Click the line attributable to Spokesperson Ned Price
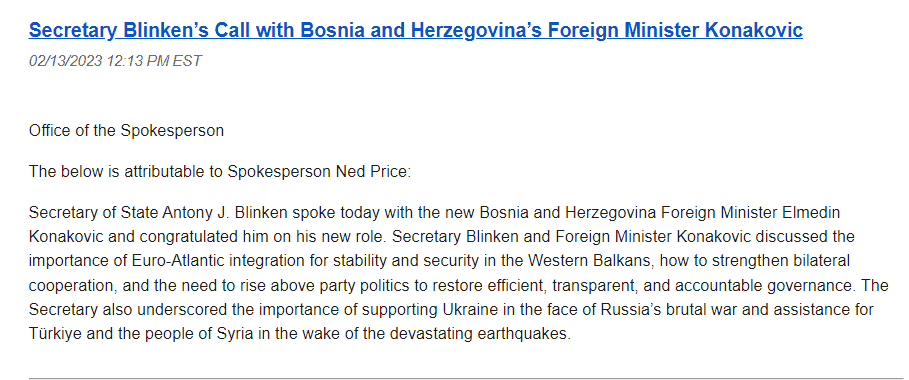This screenshot has height=380, width=909. pyautogui.click(x=220, y=172)
